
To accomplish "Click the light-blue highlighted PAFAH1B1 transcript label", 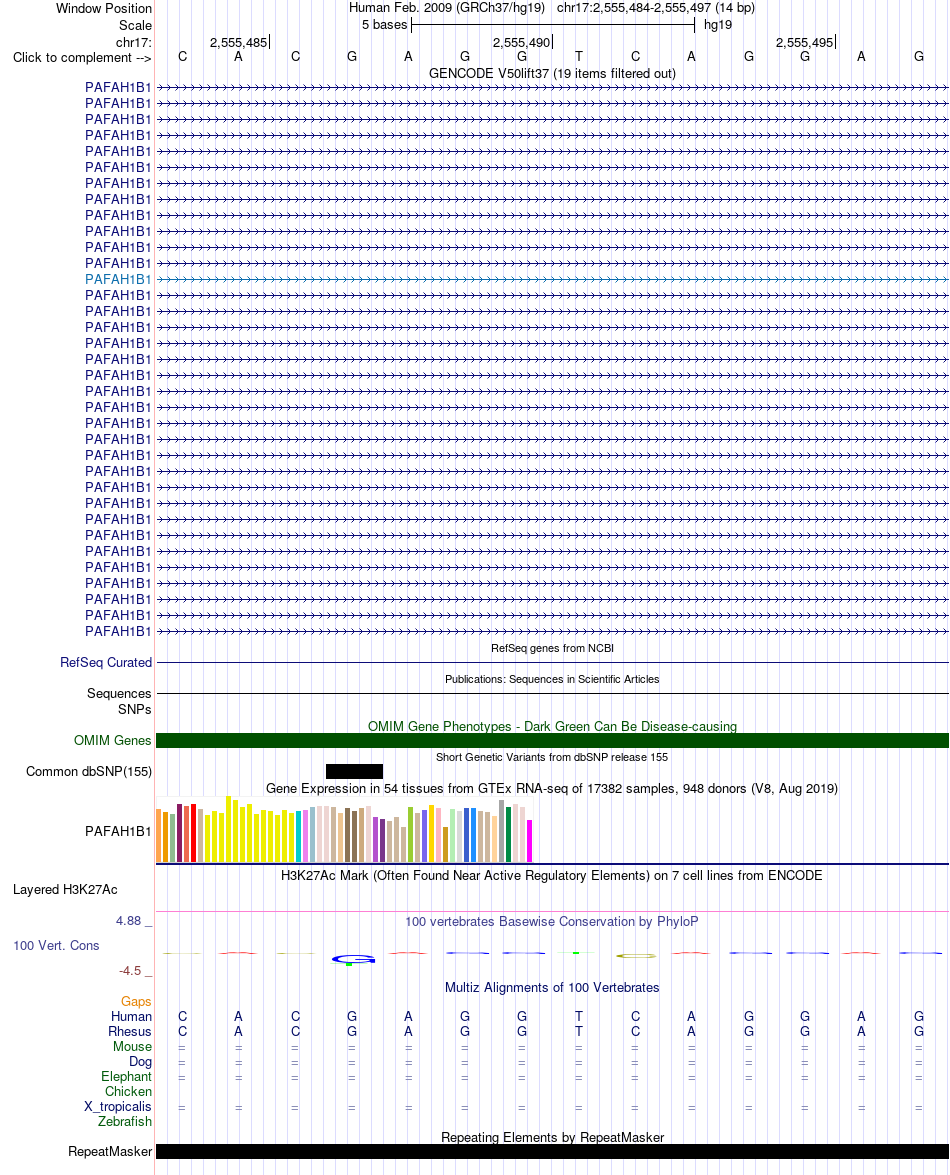I will [118, 280].
